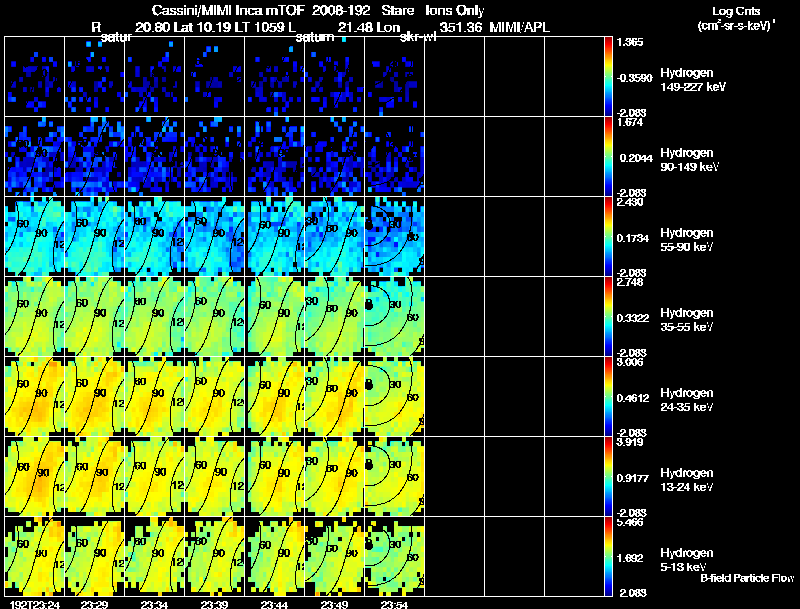This screenshot has height=609, width=800.
Task: Select the 55-90 keV image at 23:49
Action: tap(335, 237)
